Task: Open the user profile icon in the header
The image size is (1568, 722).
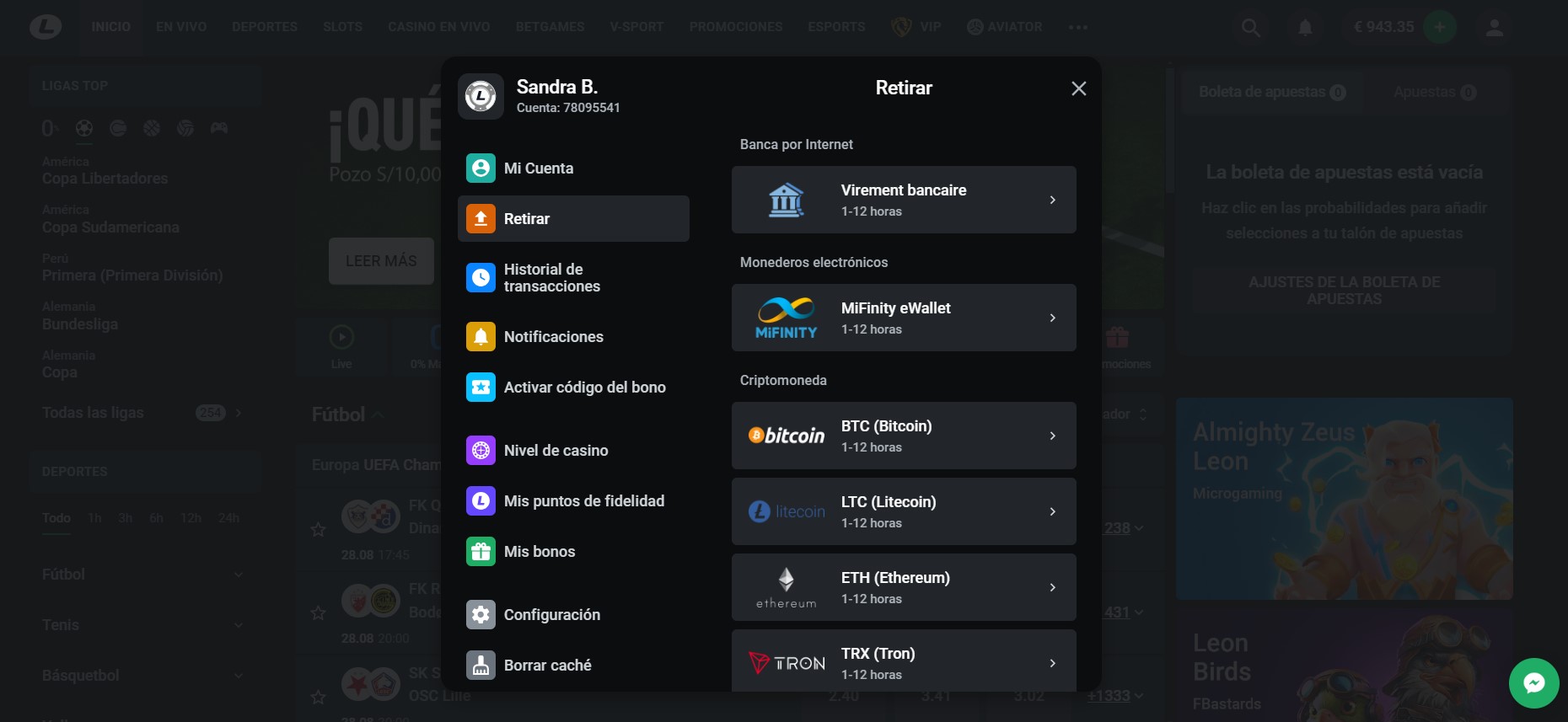Action: [x=1495, y=28]
